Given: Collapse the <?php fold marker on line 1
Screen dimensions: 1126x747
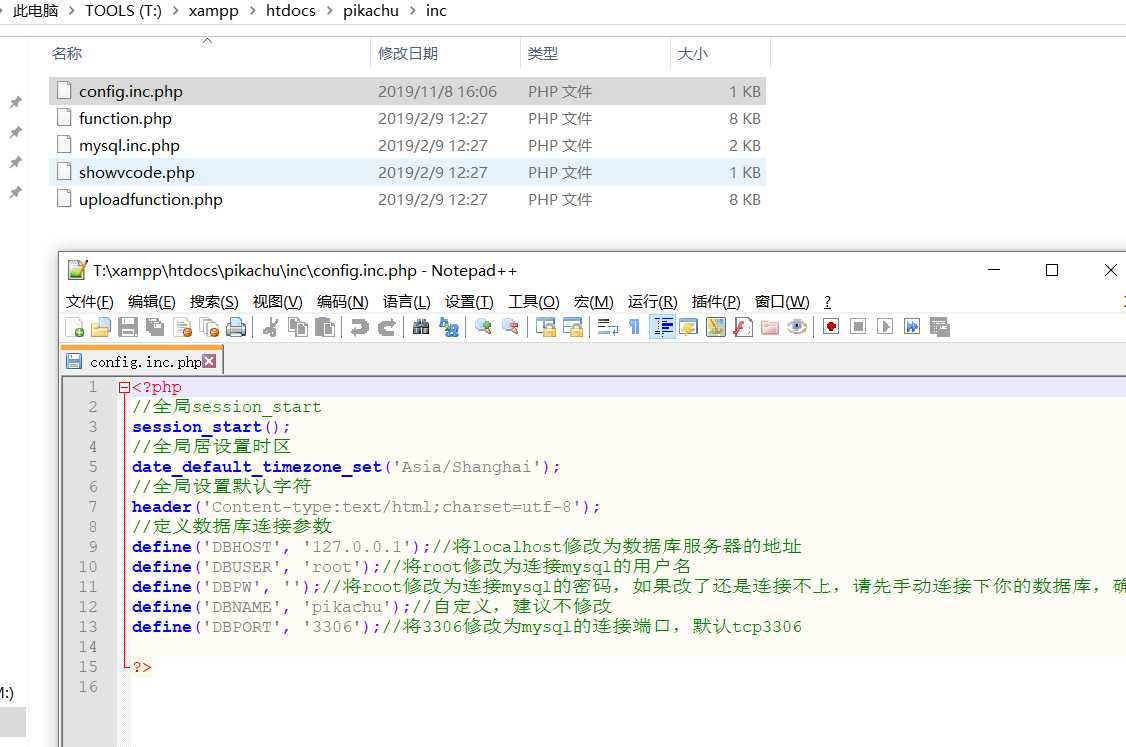Looking at the screenshot, I should 124,388.
